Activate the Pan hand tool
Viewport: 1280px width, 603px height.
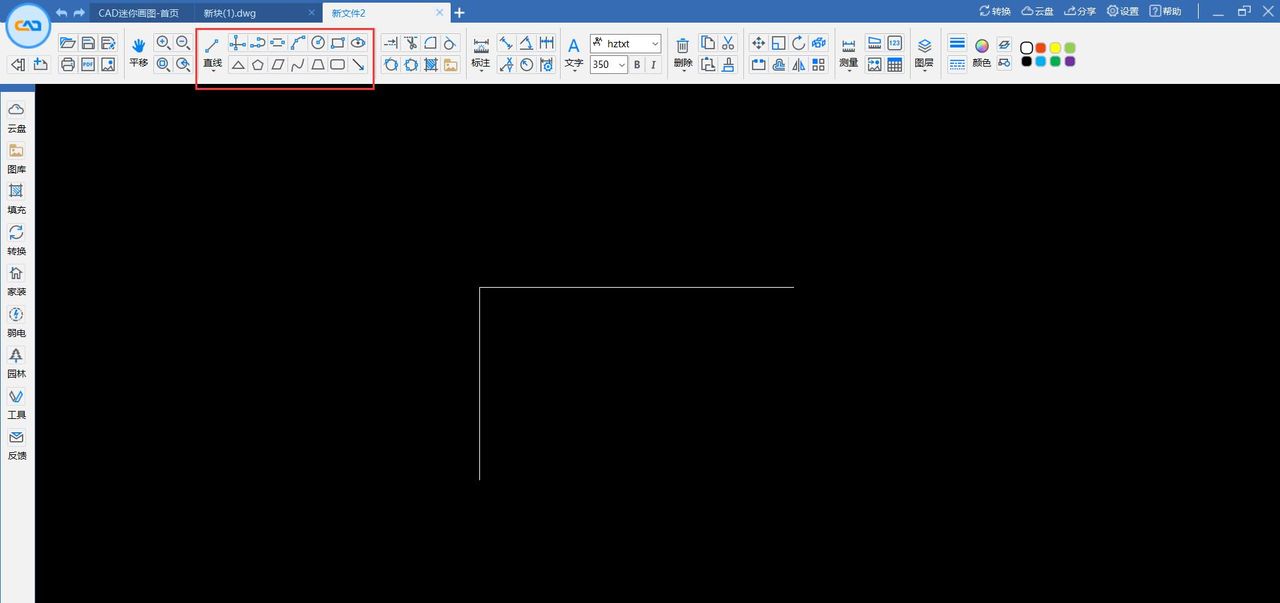(x=138, y=45)
